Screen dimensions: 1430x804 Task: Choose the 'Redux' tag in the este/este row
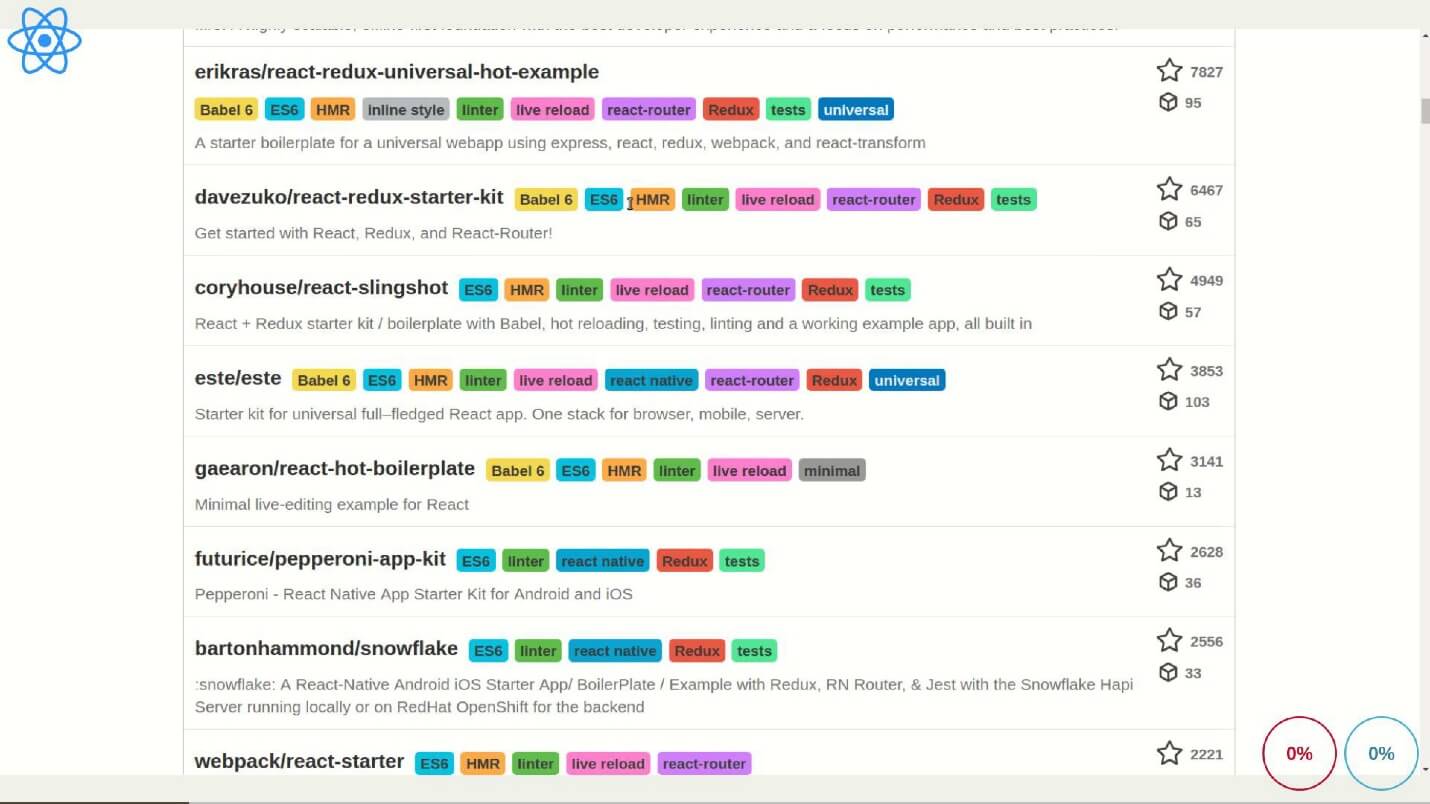coord(834,380)
